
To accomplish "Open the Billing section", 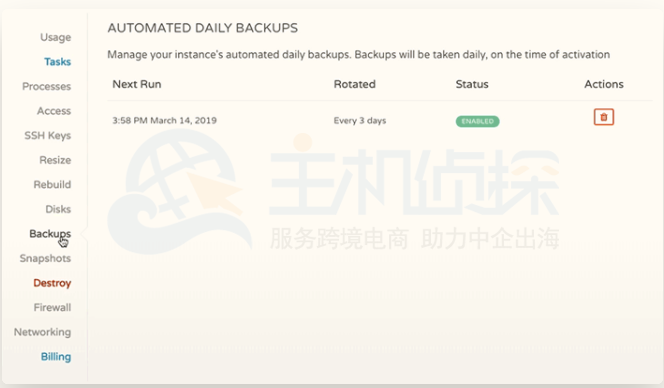I will click(x=56, y=357).
